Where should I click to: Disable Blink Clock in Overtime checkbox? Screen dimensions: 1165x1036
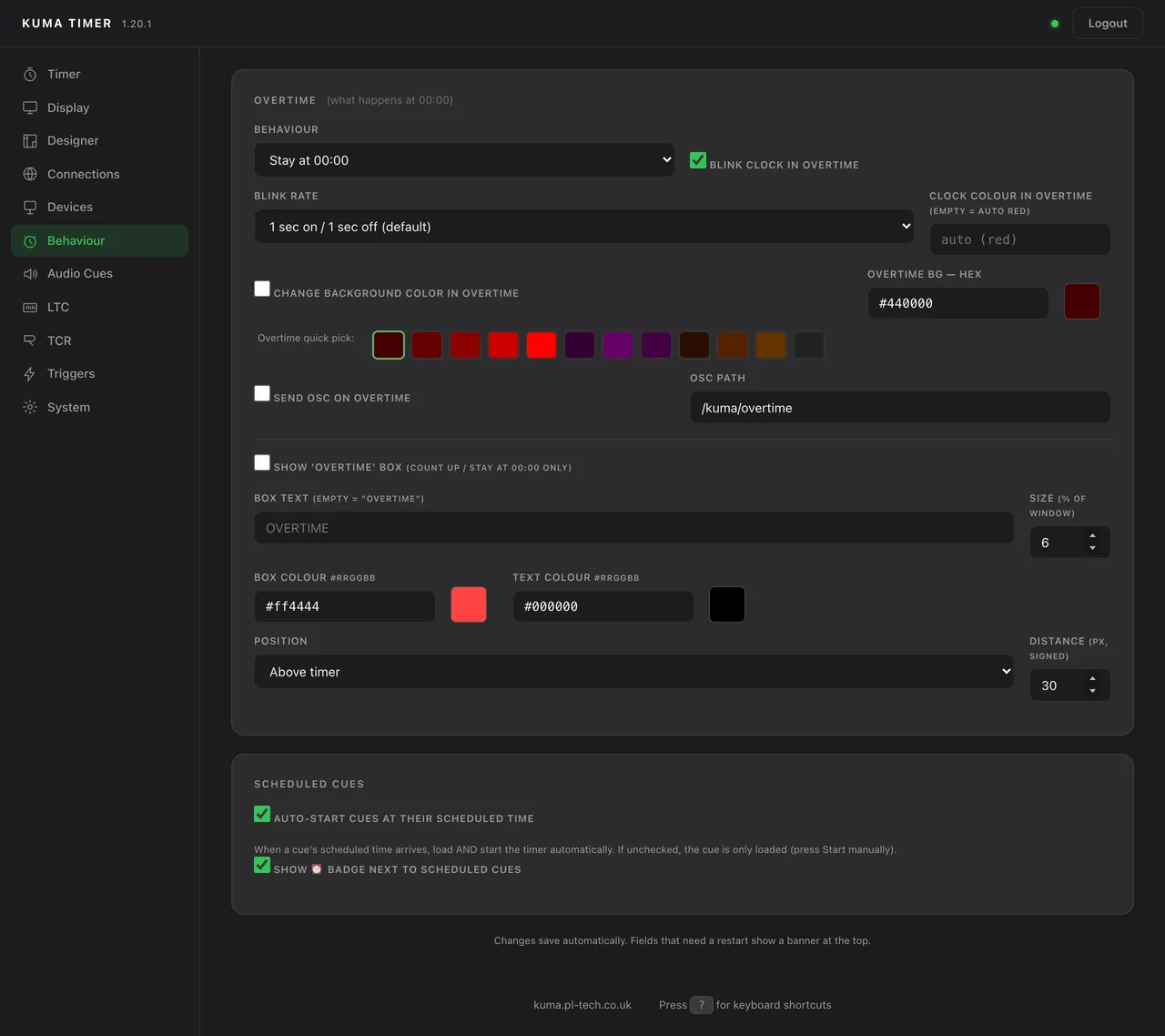click(x=698, y=160)
